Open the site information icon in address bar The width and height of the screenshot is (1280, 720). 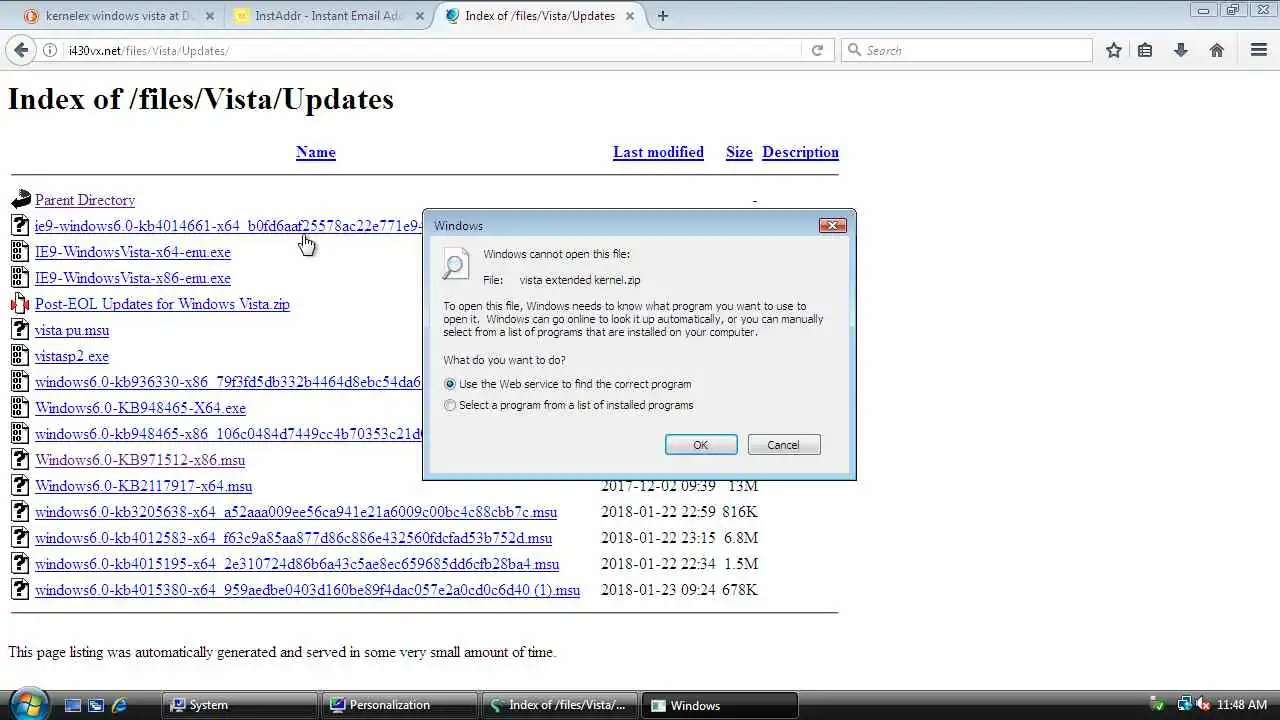tap(50, 50)
